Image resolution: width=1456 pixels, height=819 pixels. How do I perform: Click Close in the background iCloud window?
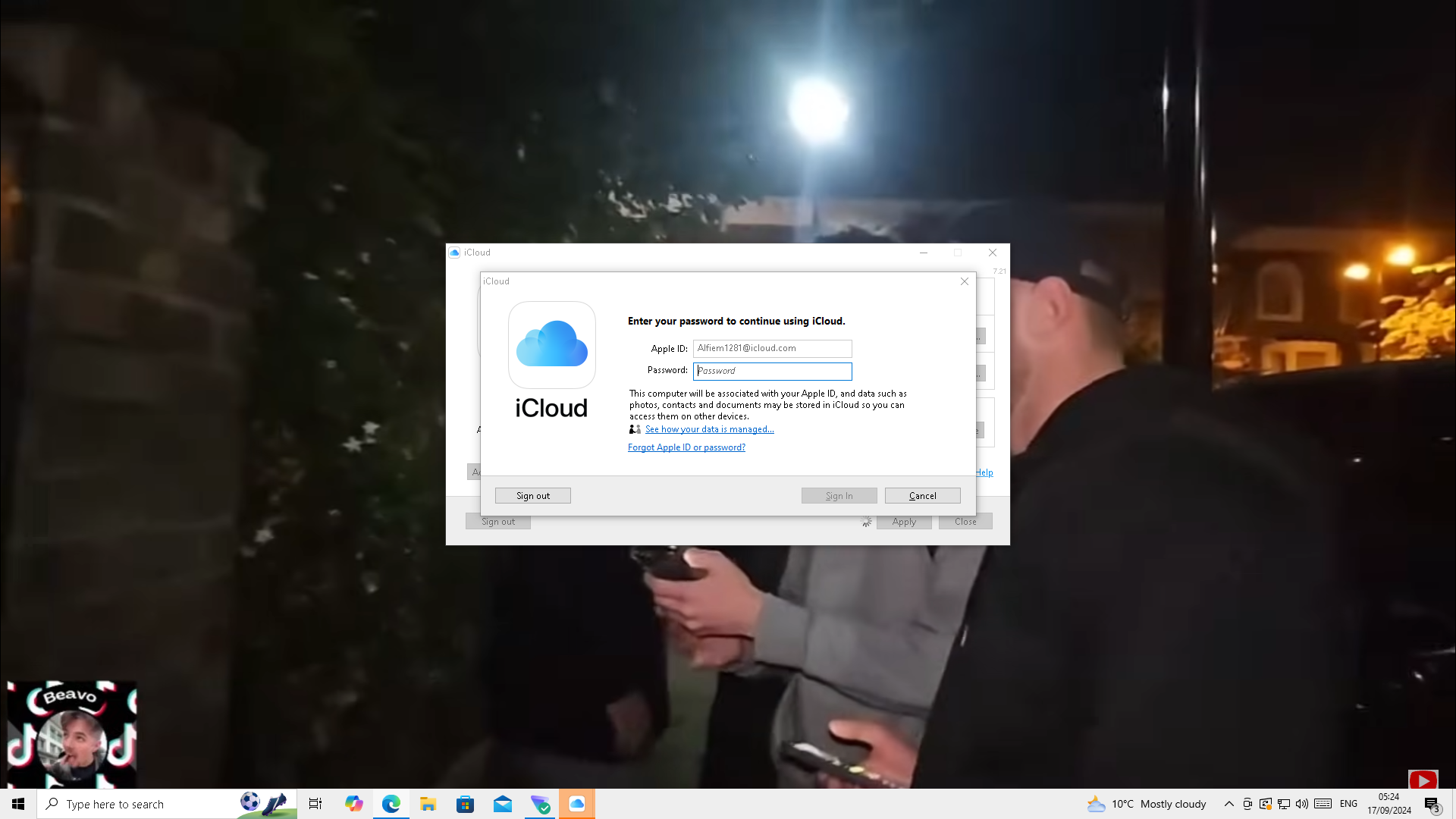[965, 522]
